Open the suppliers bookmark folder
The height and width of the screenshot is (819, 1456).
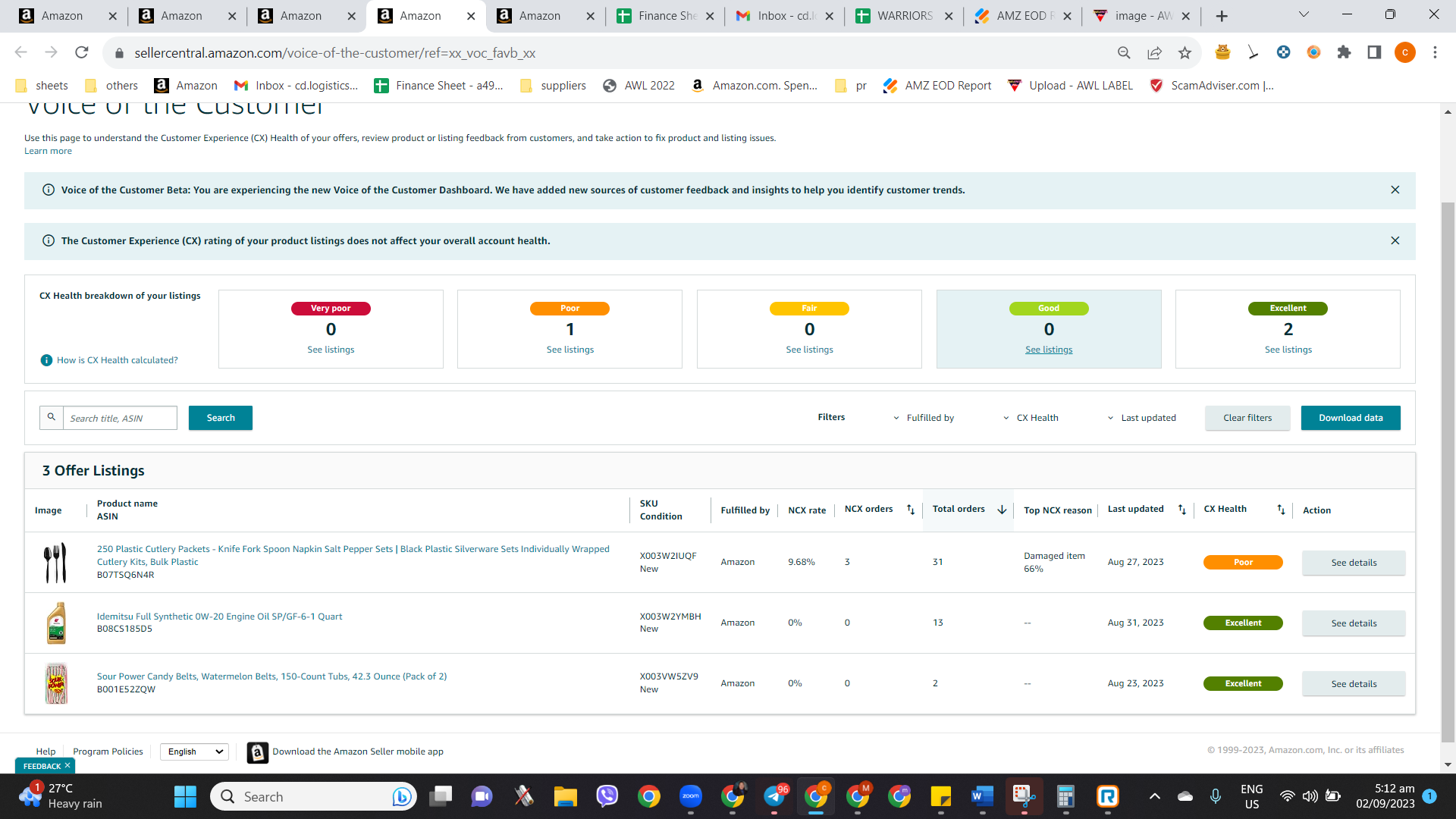[x=553, y=86]
